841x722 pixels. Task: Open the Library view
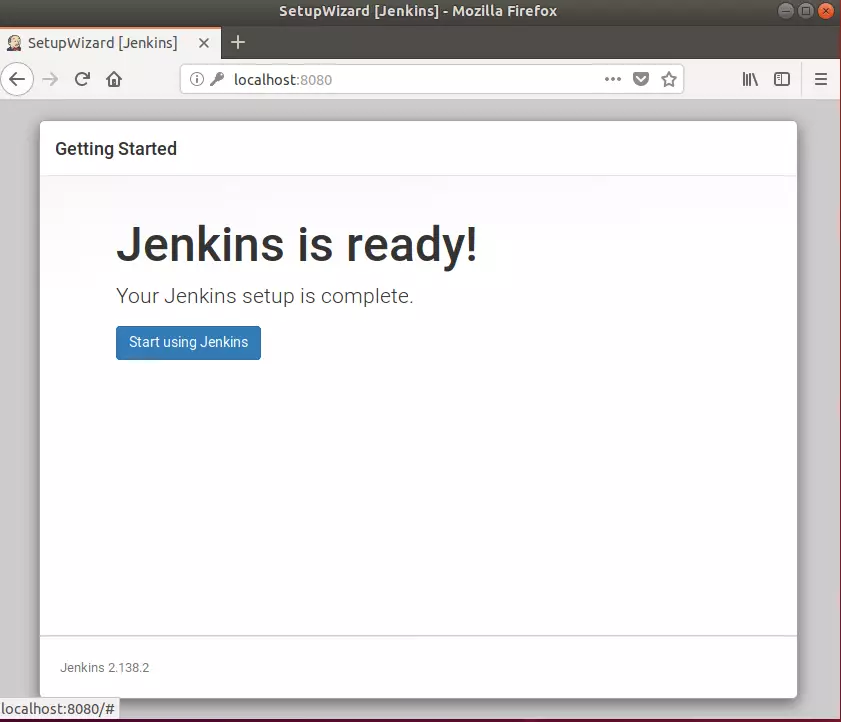click(x=750, y=79)
